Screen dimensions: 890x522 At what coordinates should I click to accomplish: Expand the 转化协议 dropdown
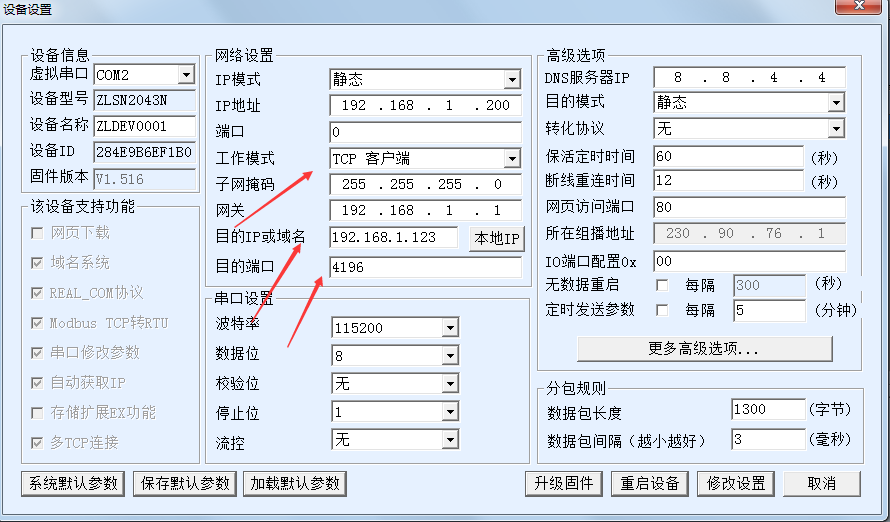[836, 129]
